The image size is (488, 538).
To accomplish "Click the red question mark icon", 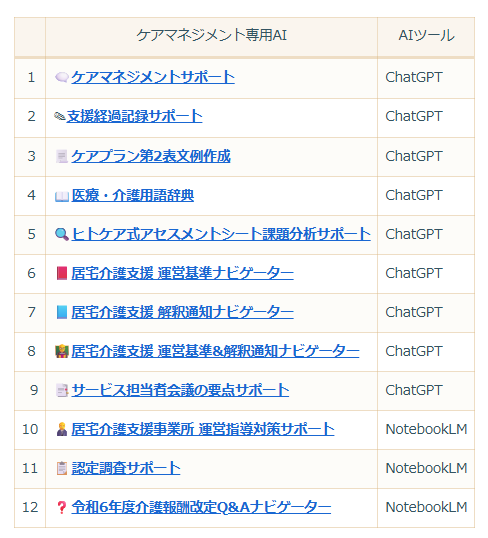I will (61, 507).
